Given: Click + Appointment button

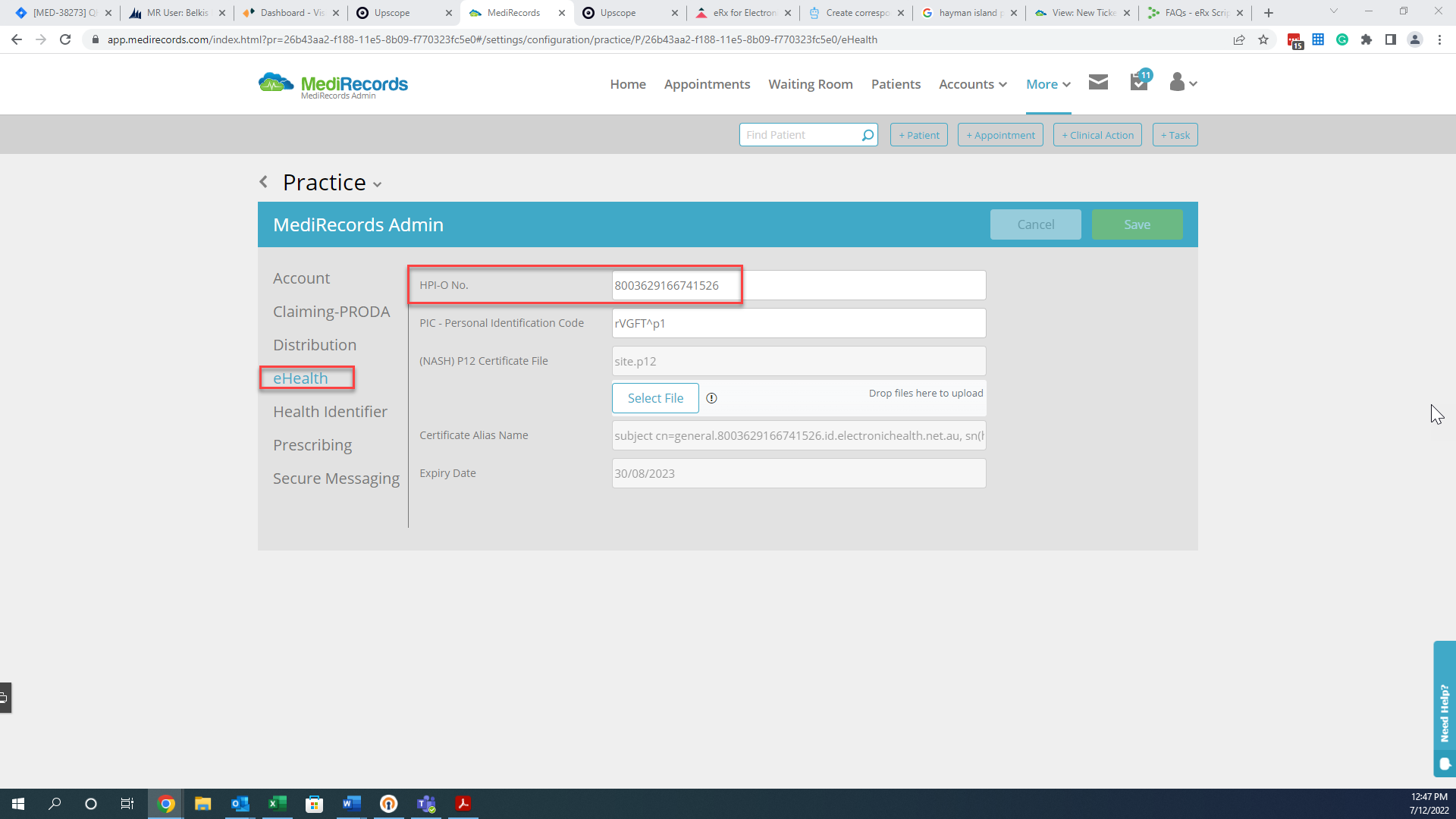Looking at the screenshot, I should pyautogui.click(x=1000, y=135).
